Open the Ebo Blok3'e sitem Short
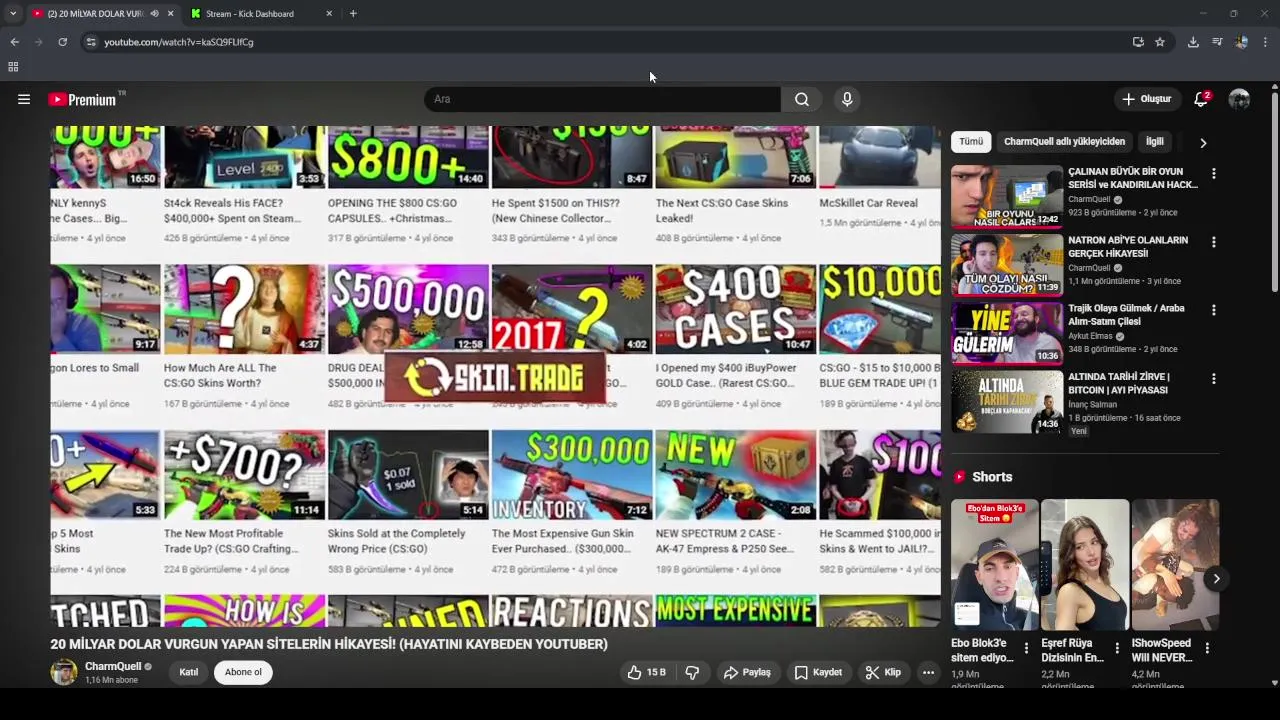 tap(994, 565)
